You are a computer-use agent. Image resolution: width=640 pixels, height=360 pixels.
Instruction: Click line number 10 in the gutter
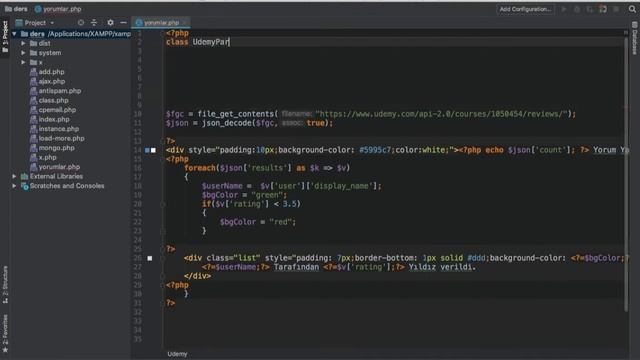click(138, 114)
